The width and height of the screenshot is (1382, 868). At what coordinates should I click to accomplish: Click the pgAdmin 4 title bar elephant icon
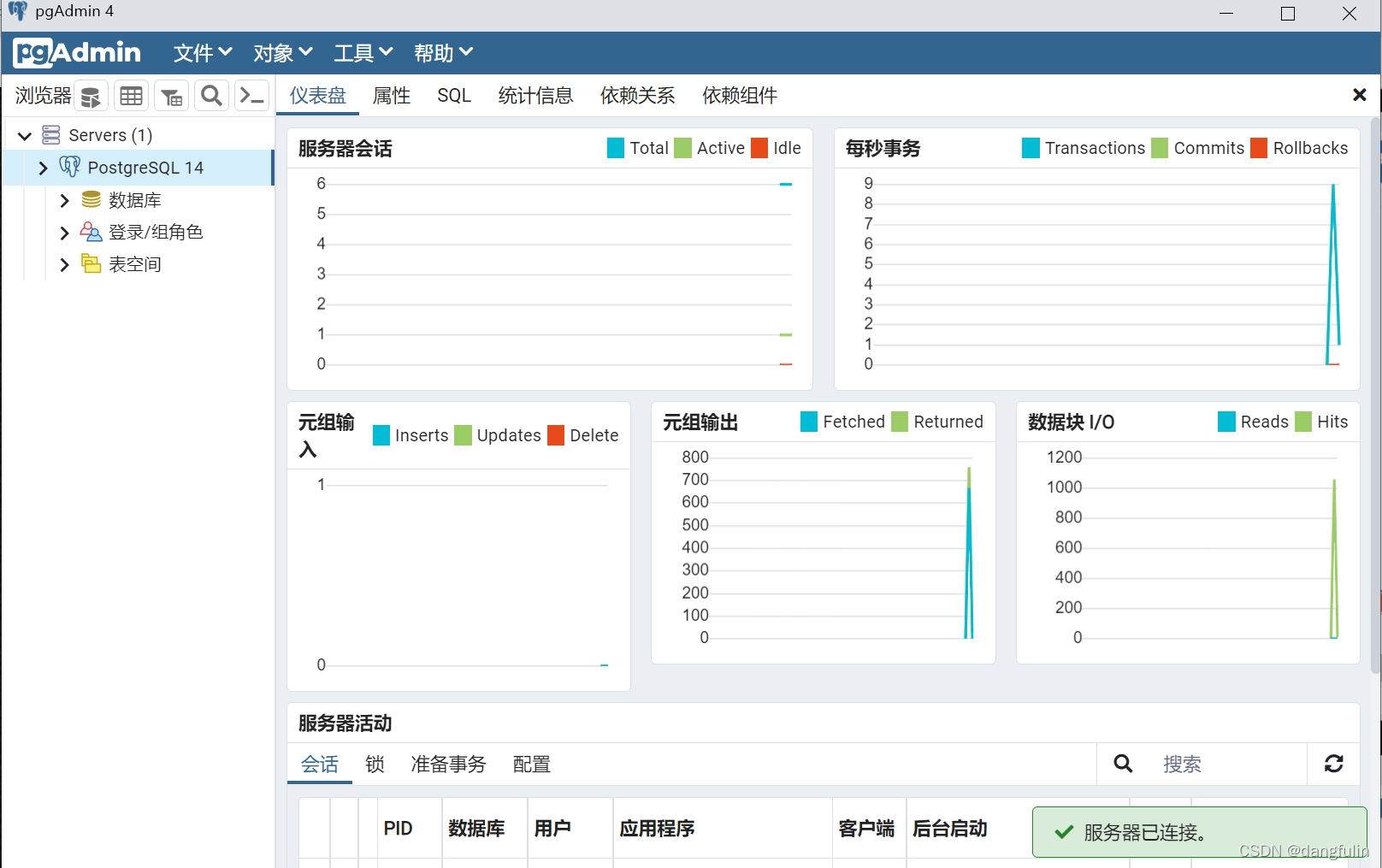pos(17,11)
